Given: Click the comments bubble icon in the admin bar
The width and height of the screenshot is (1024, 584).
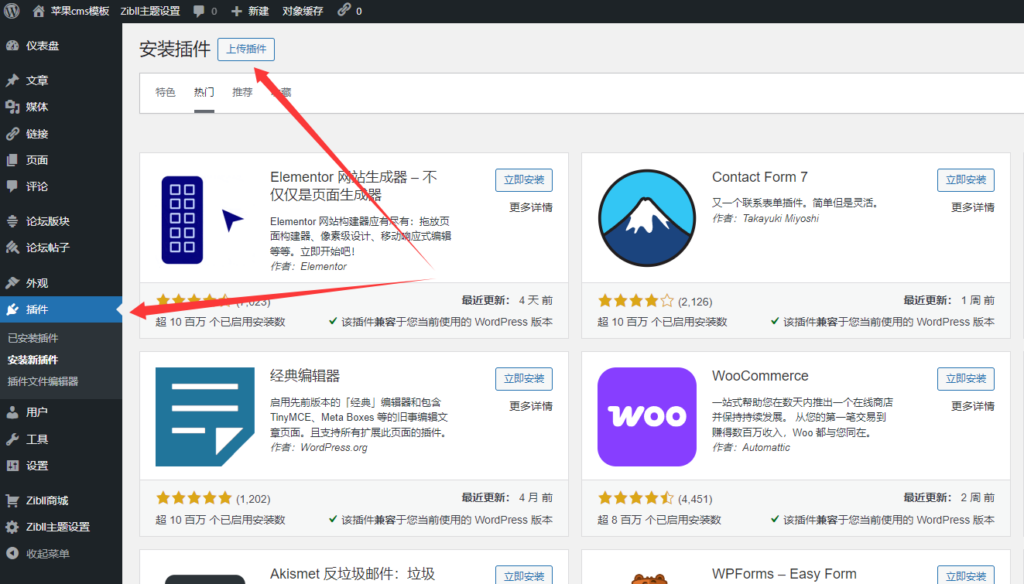Looking at the screenshot, I should click(x=199, y=11).
